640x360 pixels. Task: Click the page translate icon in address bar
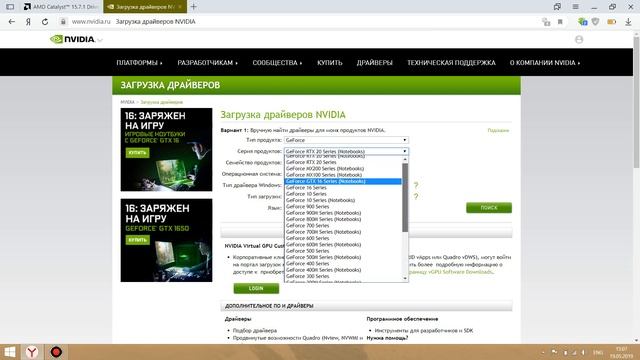[x=546, y=22]
